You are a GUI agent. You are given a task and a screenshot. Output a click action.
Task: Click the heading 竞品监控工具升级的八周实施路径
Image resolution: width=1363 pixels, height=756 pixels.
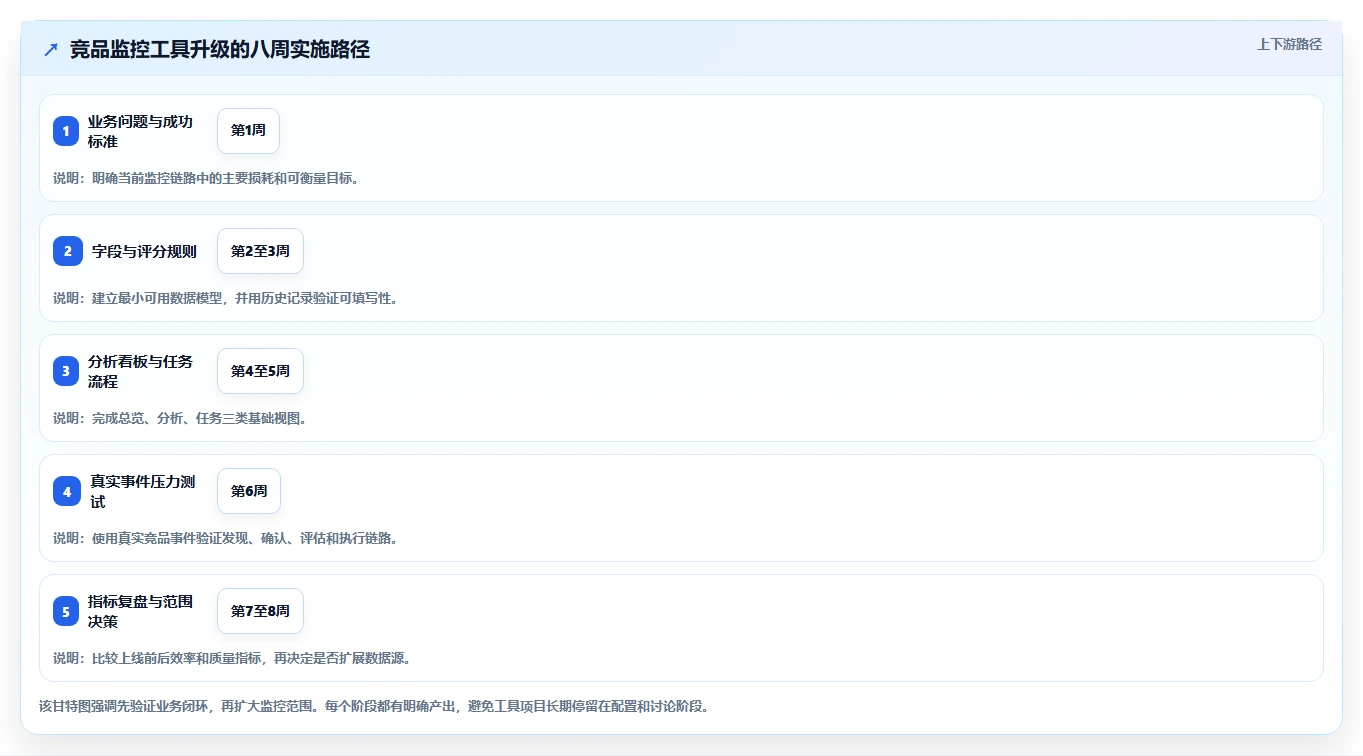(x=220, y=50)
